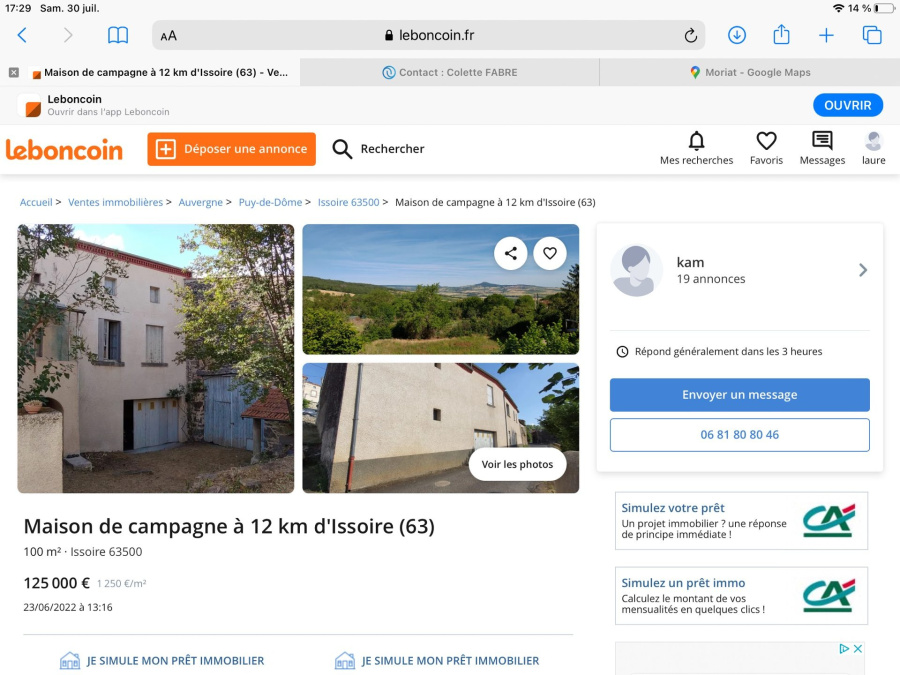Switch to Contact : Colette FABRE tab
The width and height of the screenshot is (900, 675).
[x=450, y=72]
